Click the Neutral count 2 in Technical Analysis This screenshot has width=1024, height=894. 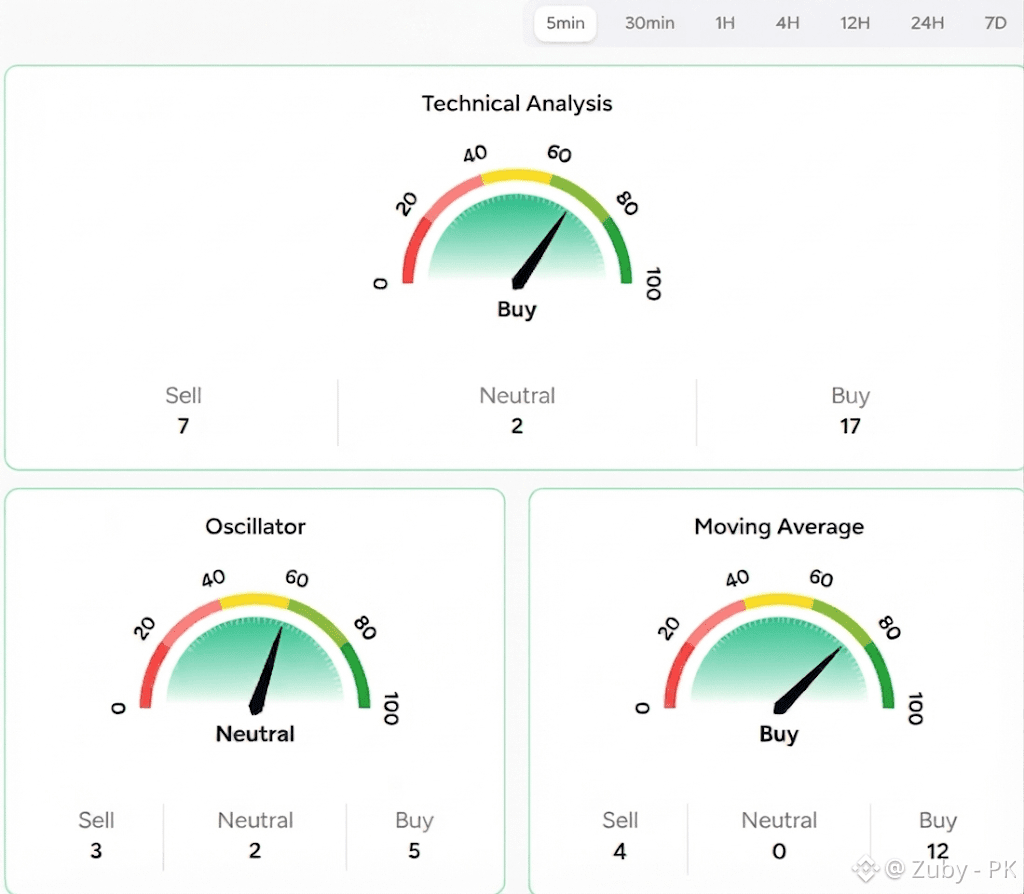click(x=517, y=426)
